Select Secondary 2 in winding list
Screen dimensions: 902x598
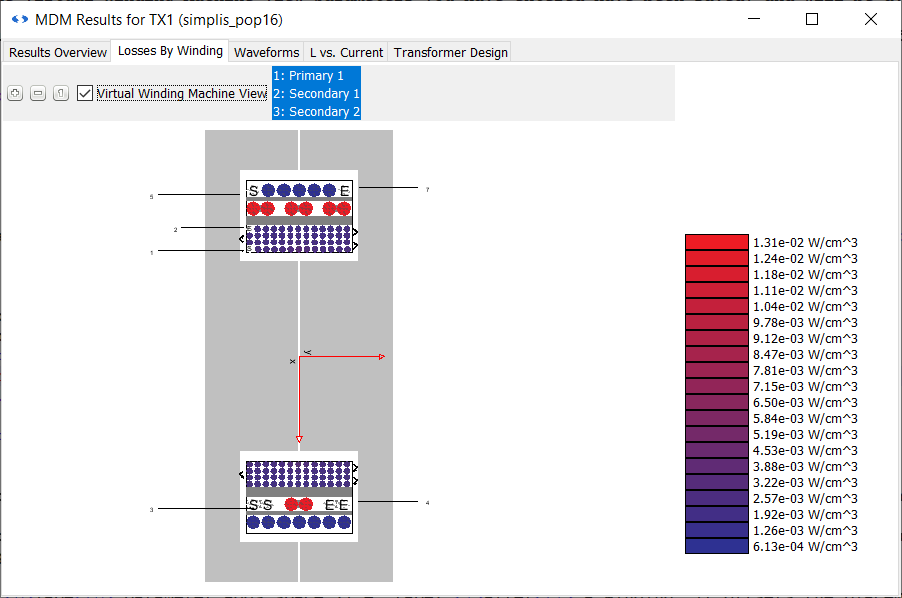(x=315, y=112)
